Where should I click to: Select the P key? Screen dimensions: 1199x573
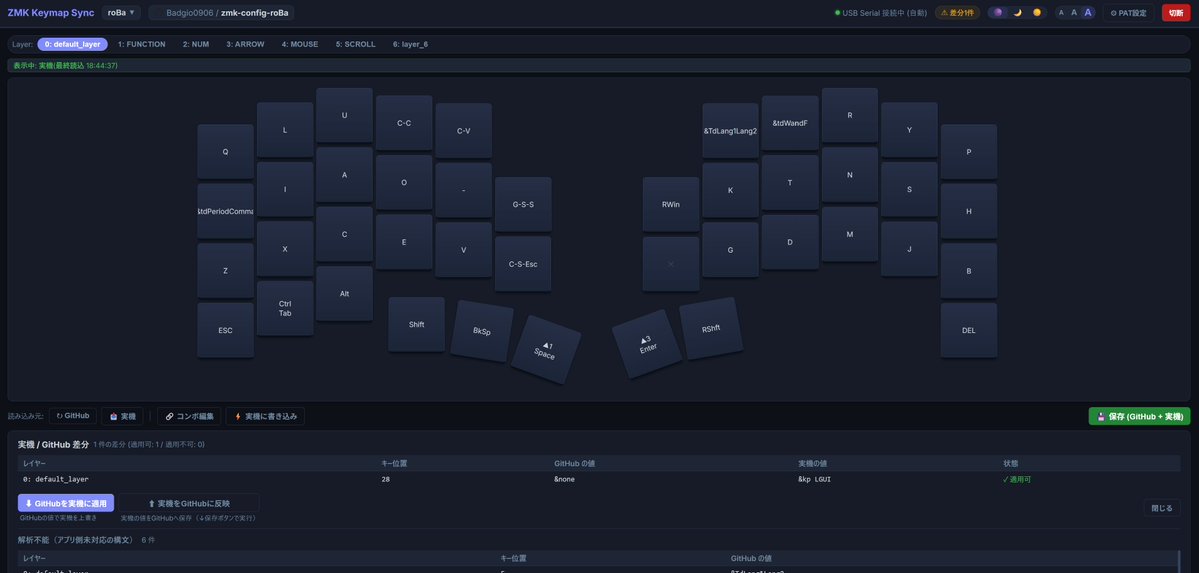click(x=969, y=151)
